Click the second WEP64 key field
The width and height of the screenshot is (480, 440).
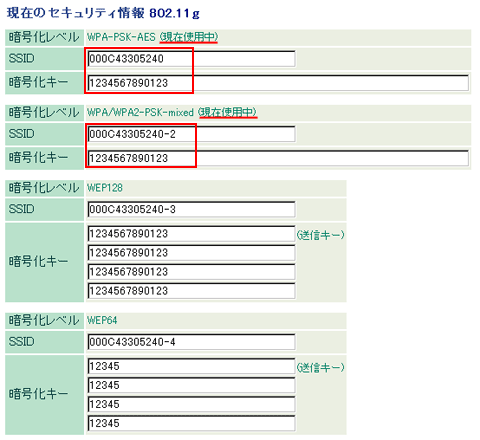point(191,386)
